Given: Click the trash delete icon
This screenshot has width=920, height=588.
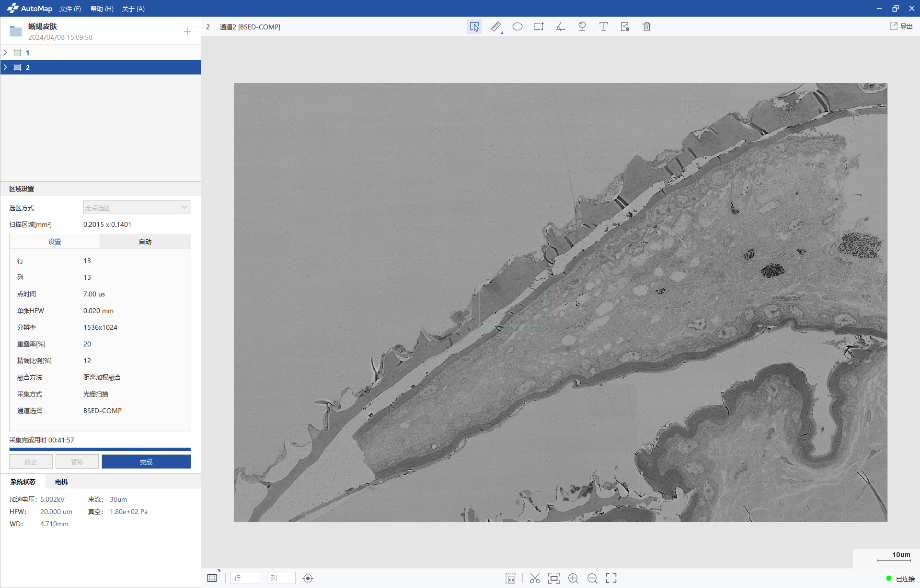Looking at the screenshot, I should (x=647, y=27).
